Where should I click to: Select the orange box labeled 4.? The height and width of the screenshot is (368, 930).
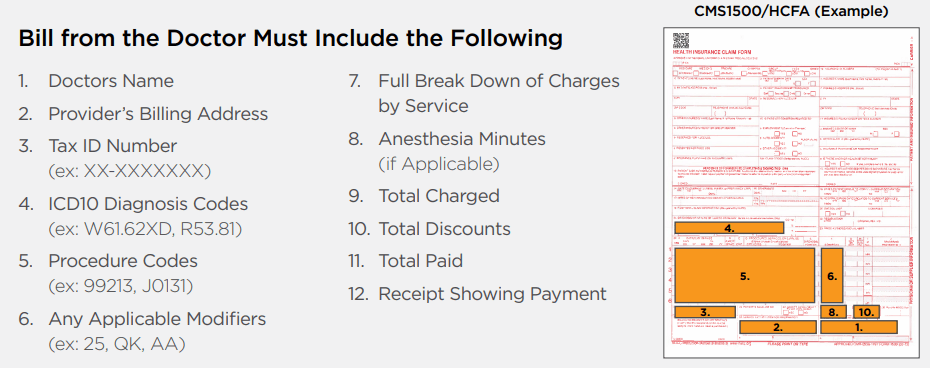pos(729,228)
